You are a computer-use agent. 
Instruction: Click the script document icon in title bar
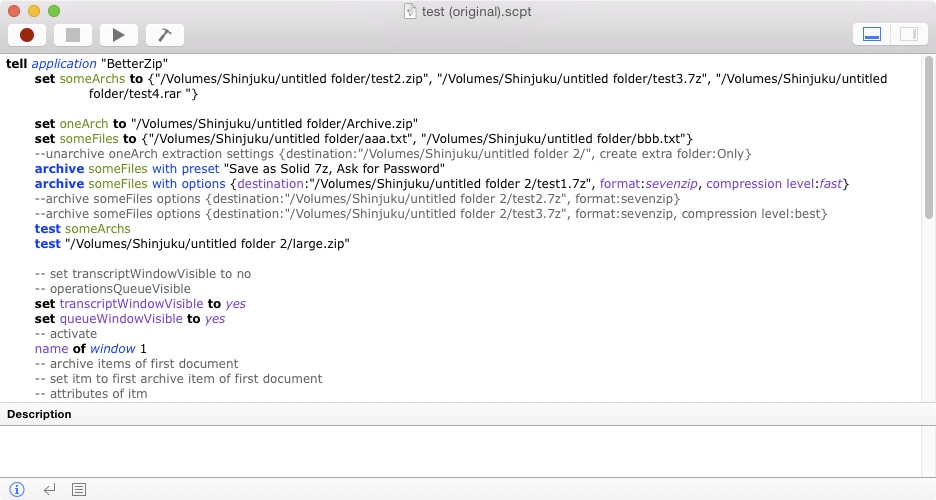[410, 11]
